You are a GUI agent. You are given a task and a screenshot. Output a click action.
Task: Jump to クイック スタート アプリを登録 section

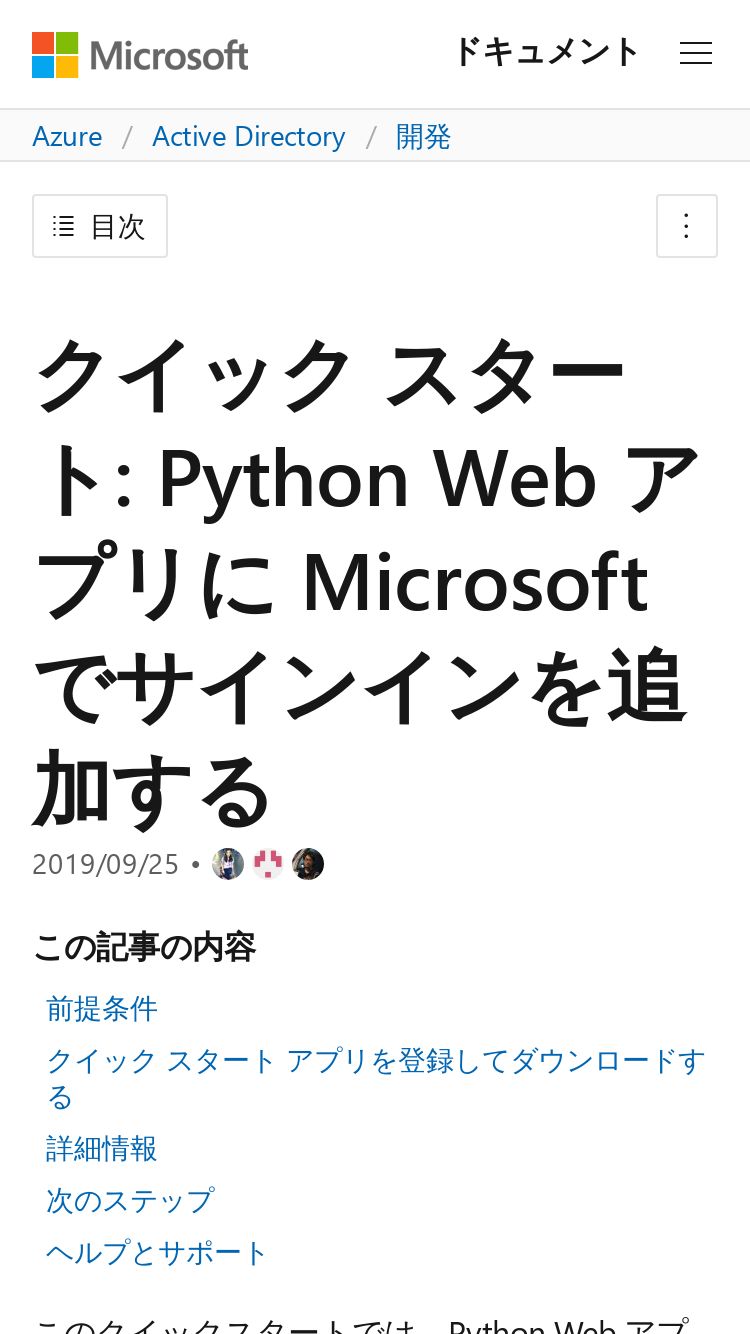tap(376, 1079)
